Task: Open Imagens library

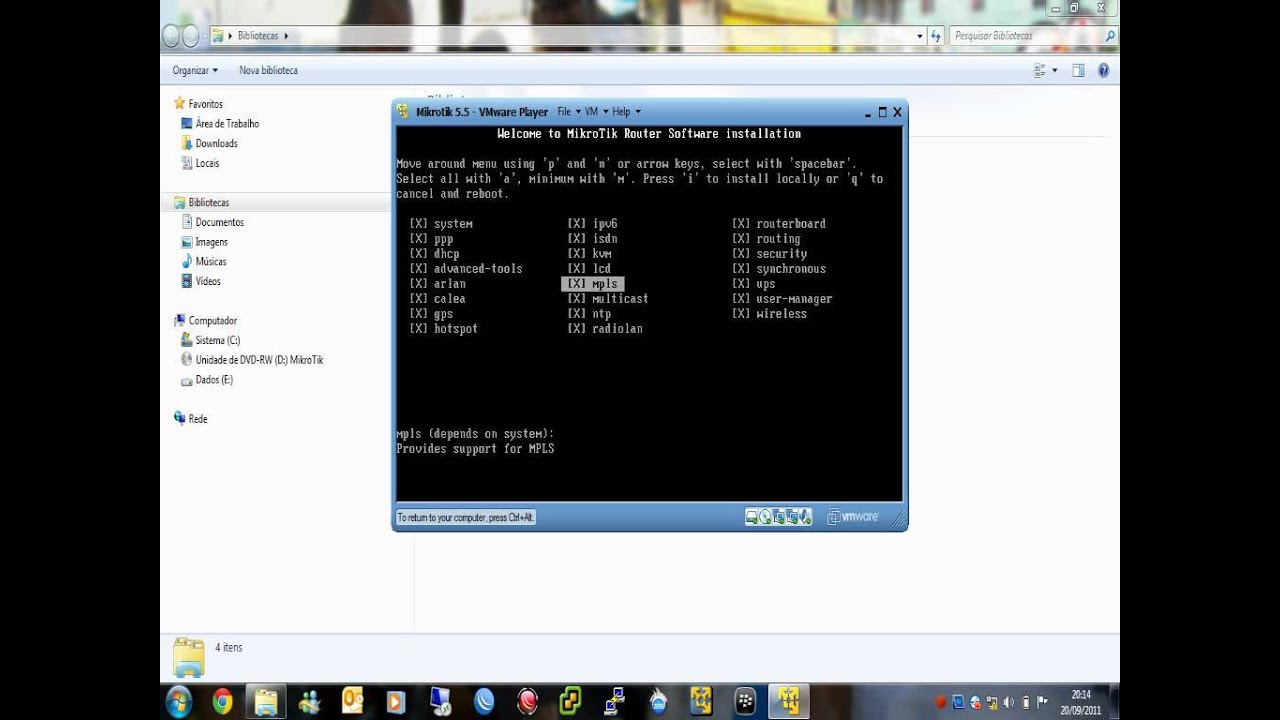Action: [x=212, y=242]
